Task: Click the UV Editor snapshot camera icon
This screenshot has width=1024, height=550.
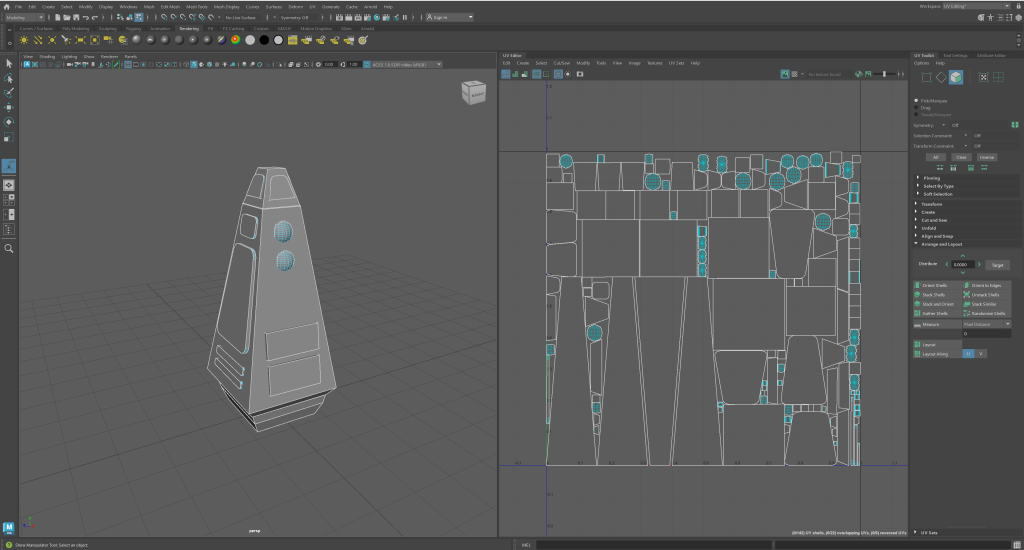Action: pyautogui.click(x=580, y=74)
